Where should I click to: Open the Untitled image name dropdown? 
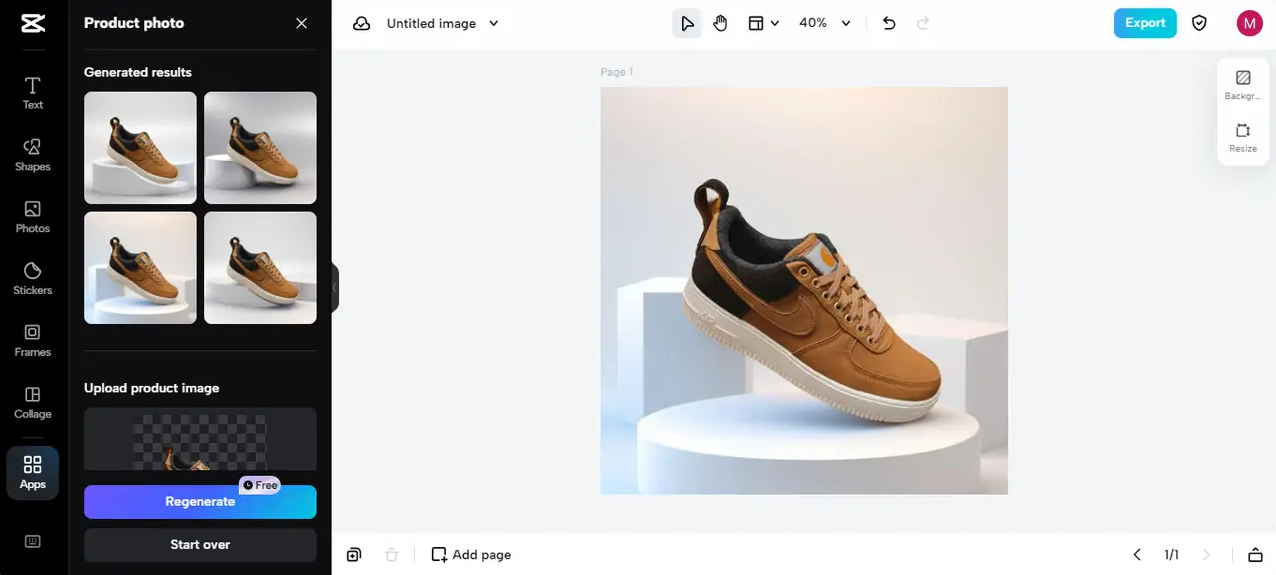click(x=442, y=23)
